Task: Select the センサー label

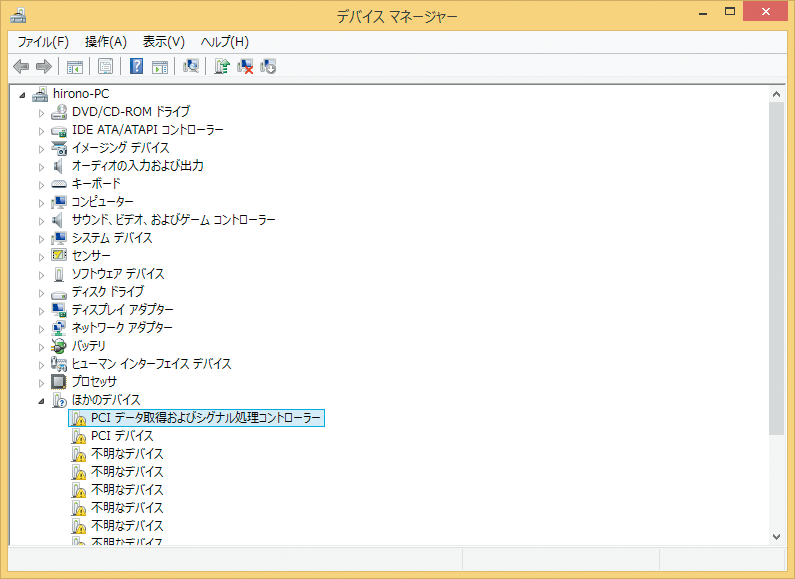Action: click(91, 255)
